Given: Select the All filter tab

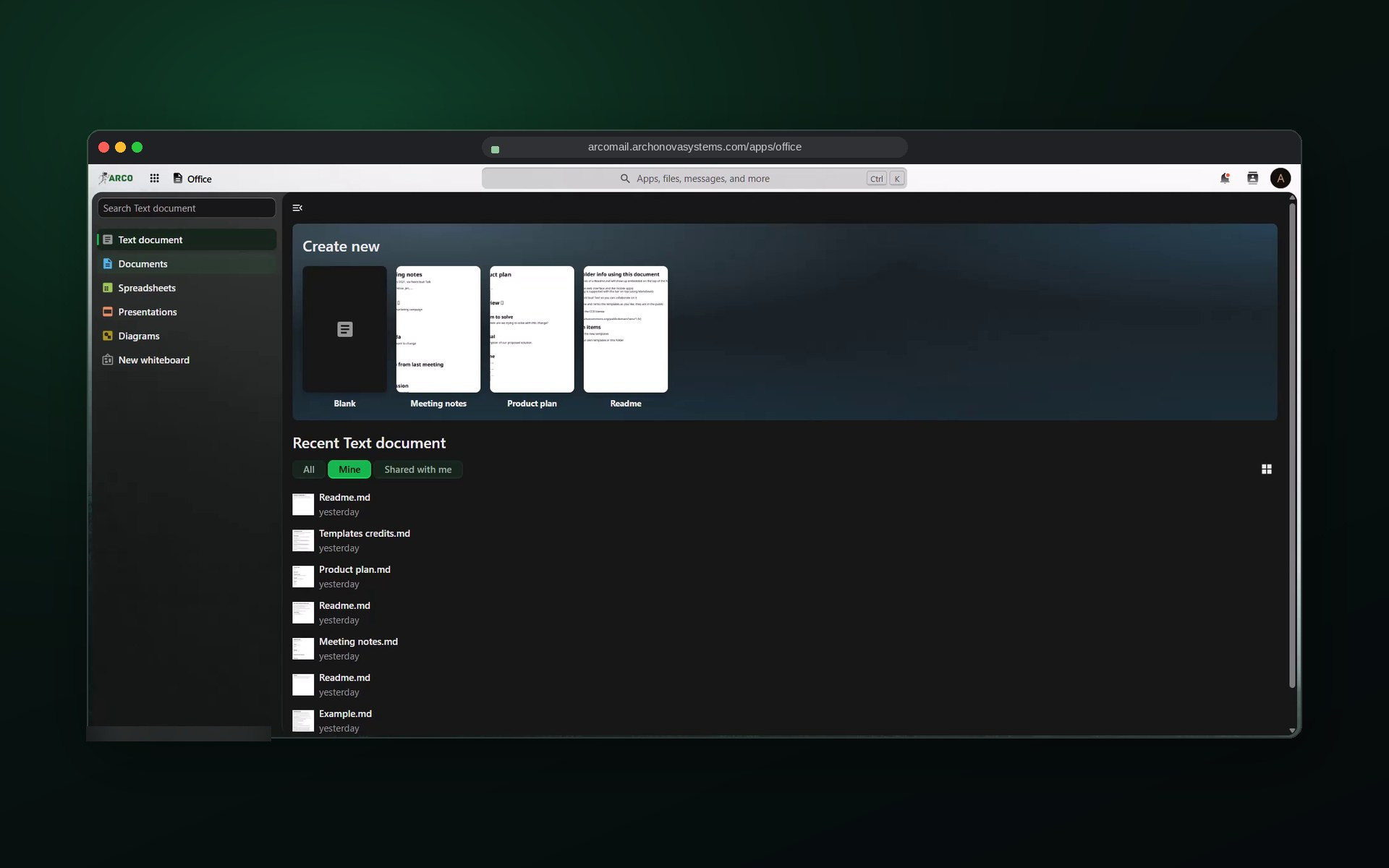Looking at the screenshot, I should (309, 469).
